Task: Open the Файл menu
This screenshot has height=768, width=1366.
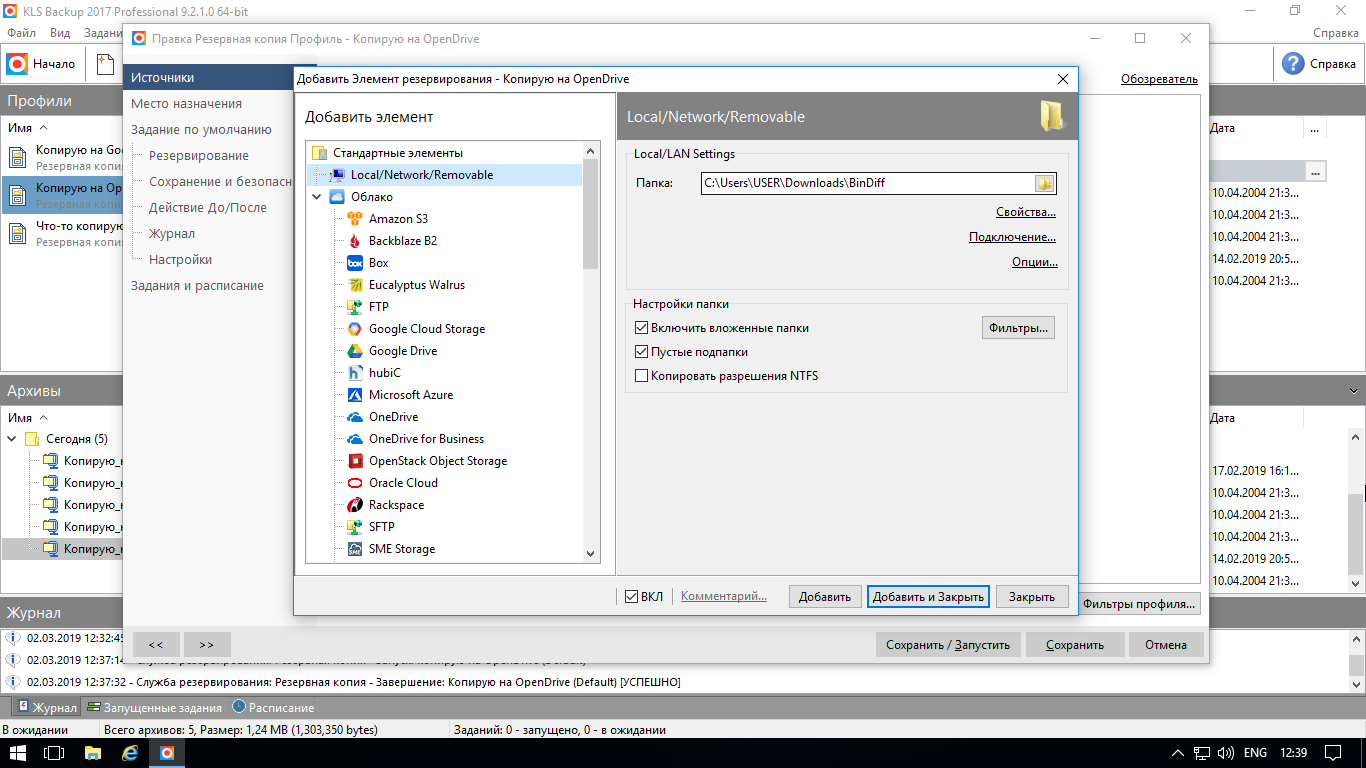Action: point(21,33)
